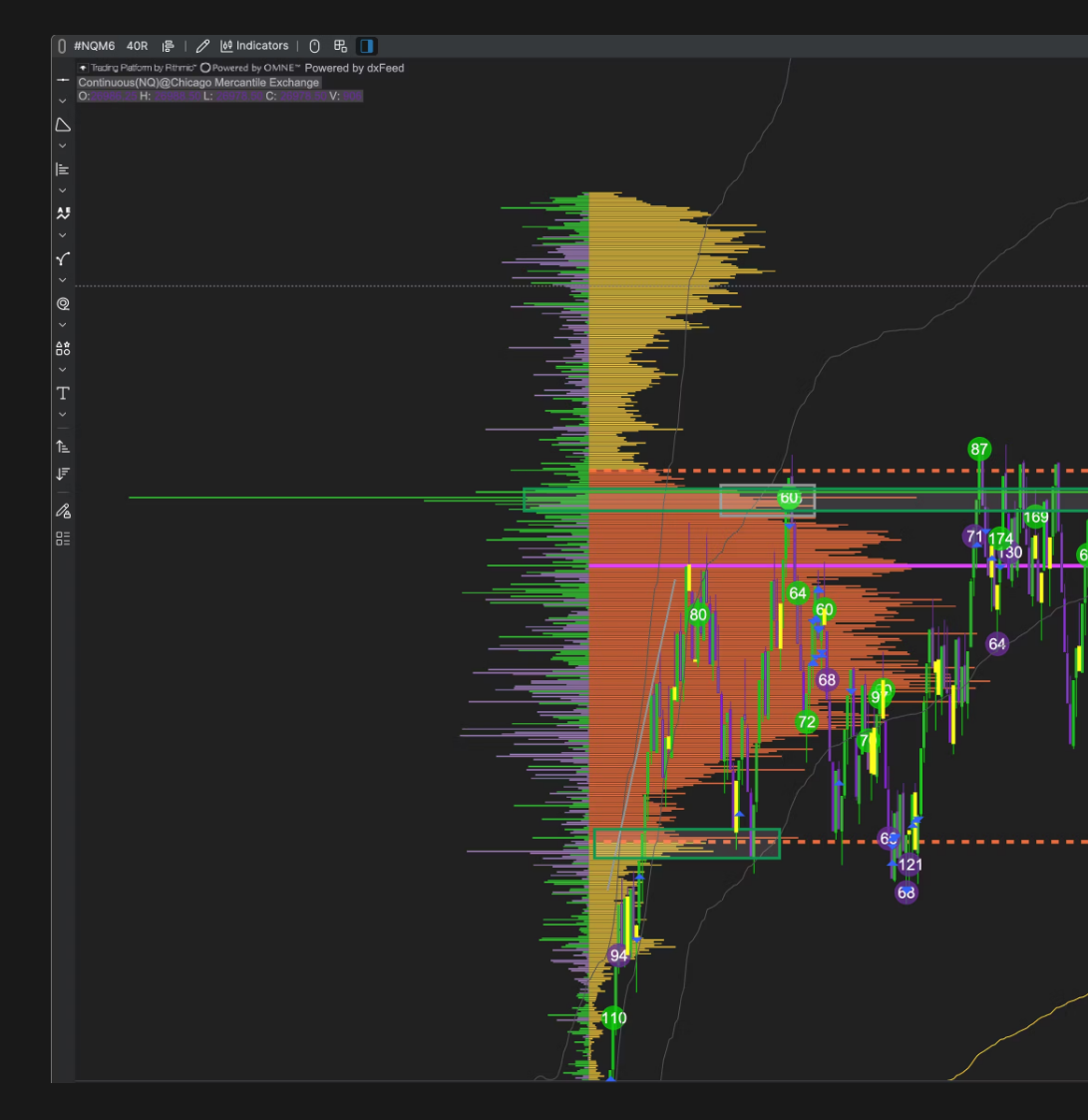Viewport: 1088px width, 1120px height.
Task: Expand options below Elliott wave tool
Action: [x=63, y=235]
